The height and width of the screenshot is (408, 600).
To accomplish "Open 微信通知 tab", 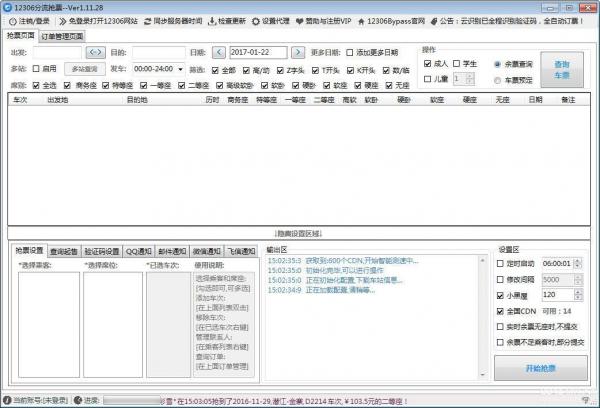I will point(207,251).
